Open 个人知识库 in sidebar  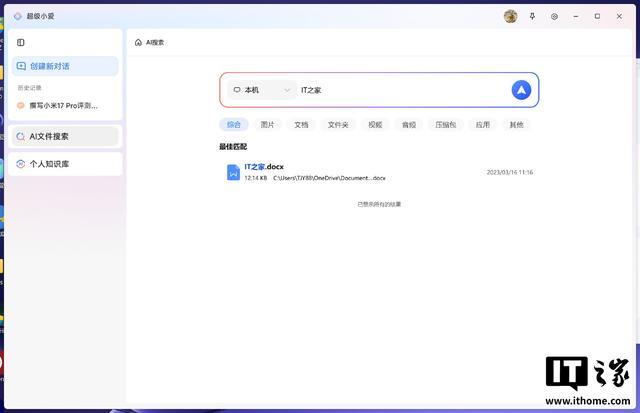click(65, 164)
